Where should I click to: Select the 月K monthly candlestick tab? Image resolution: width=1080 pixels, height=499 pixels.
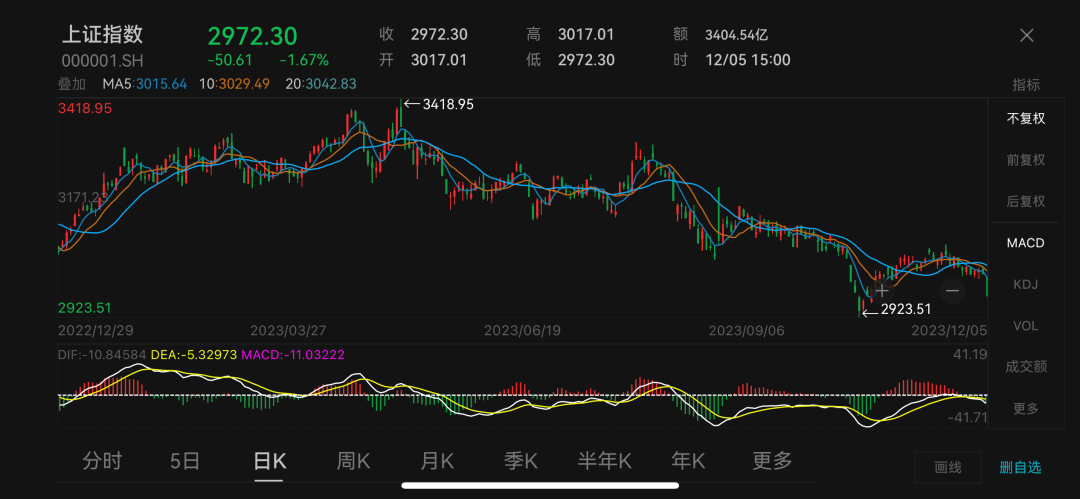pos(437,460)
